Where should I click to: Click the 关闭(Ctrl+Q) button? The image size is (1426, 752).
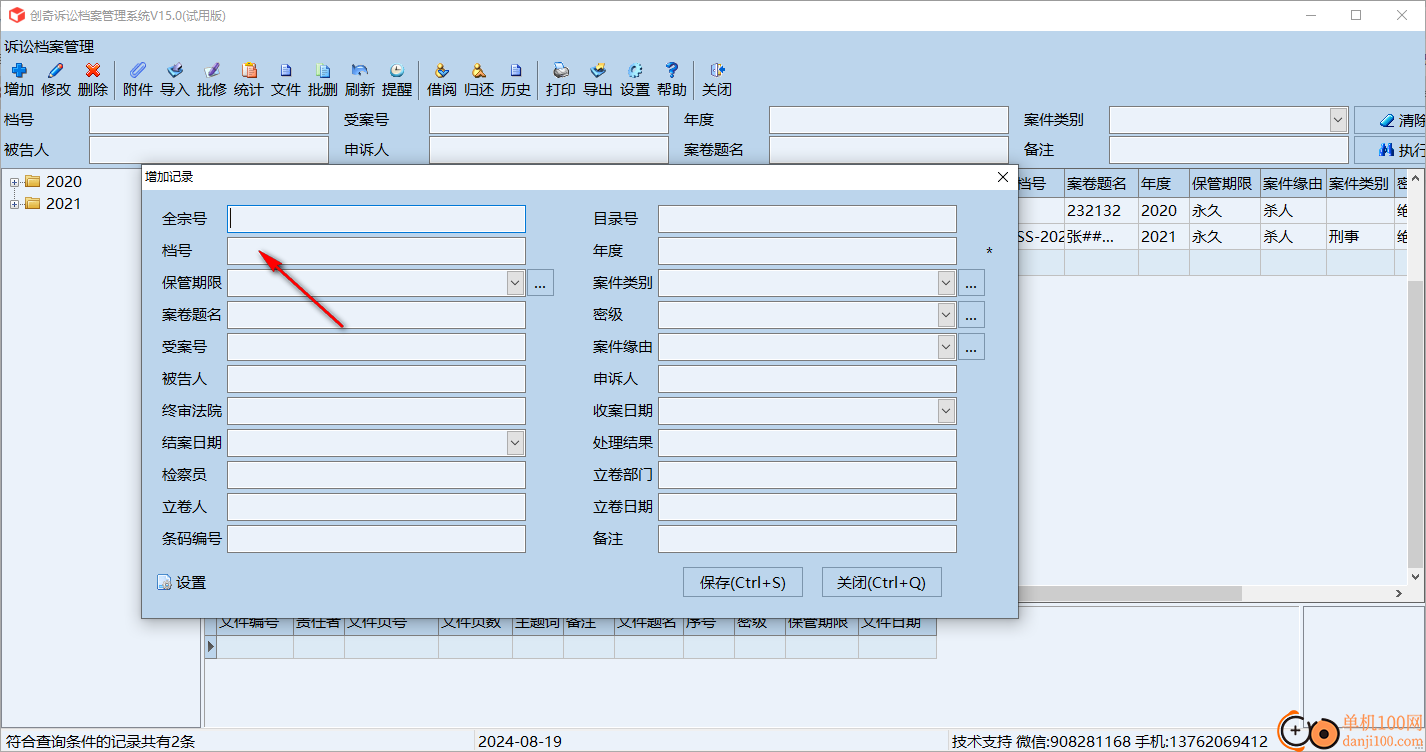point(882,582)
